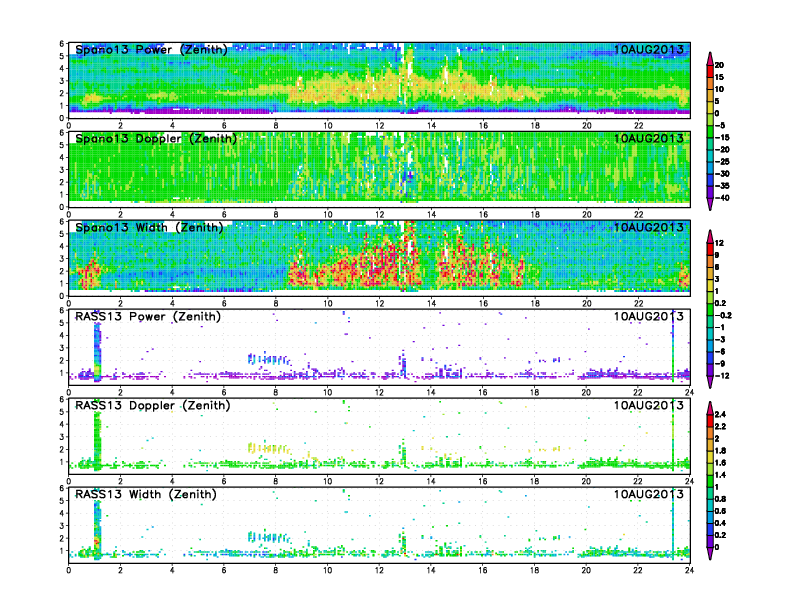Viewport: 792px width, 612px height.
Task: Click the "RASS13 Width (Zenith)" panel title
Action: [x=145, y=494]
